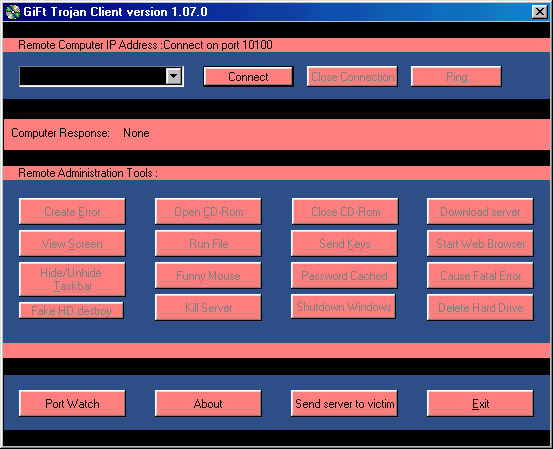Click the Ping button

point(456,77)
